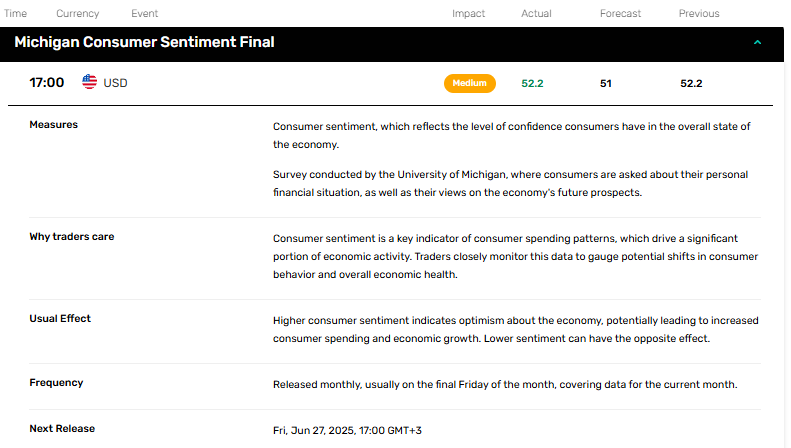This screenshot has height=448, width=791.
Task: Click the actual value 52.2 in green
Action: [x=532, y=84]
